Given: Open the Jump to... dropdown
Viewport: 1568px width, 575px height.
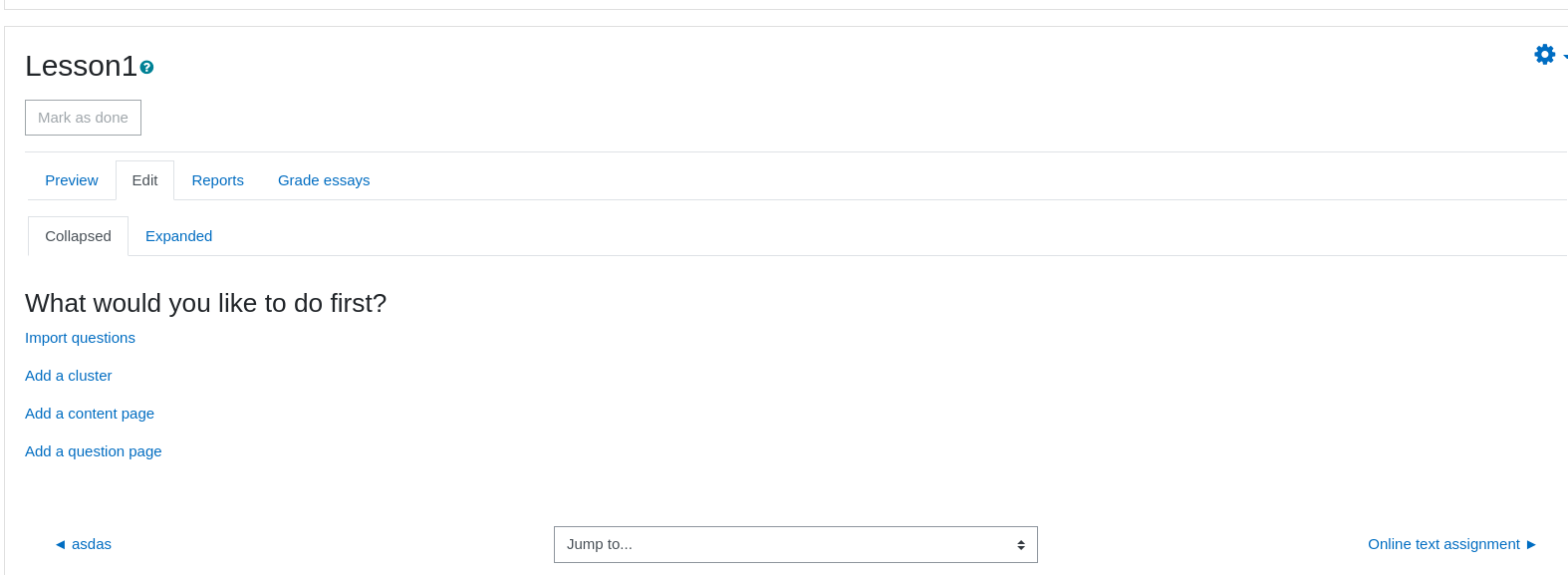Looking at the screenshot, I should pos(795,544).
